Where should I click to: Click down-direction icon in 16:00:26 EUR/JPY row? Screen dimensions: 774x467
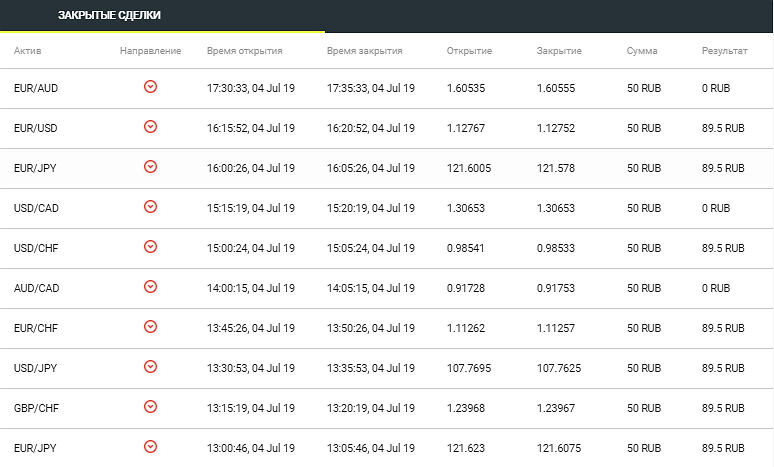coord(151,167)
